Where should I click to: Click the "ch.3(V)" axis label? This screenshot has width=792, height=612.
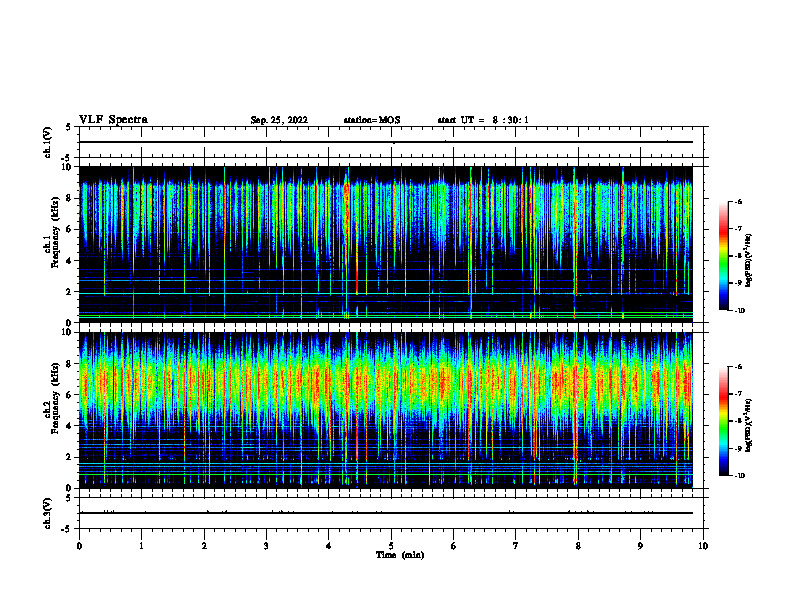[x=48, y=514]
